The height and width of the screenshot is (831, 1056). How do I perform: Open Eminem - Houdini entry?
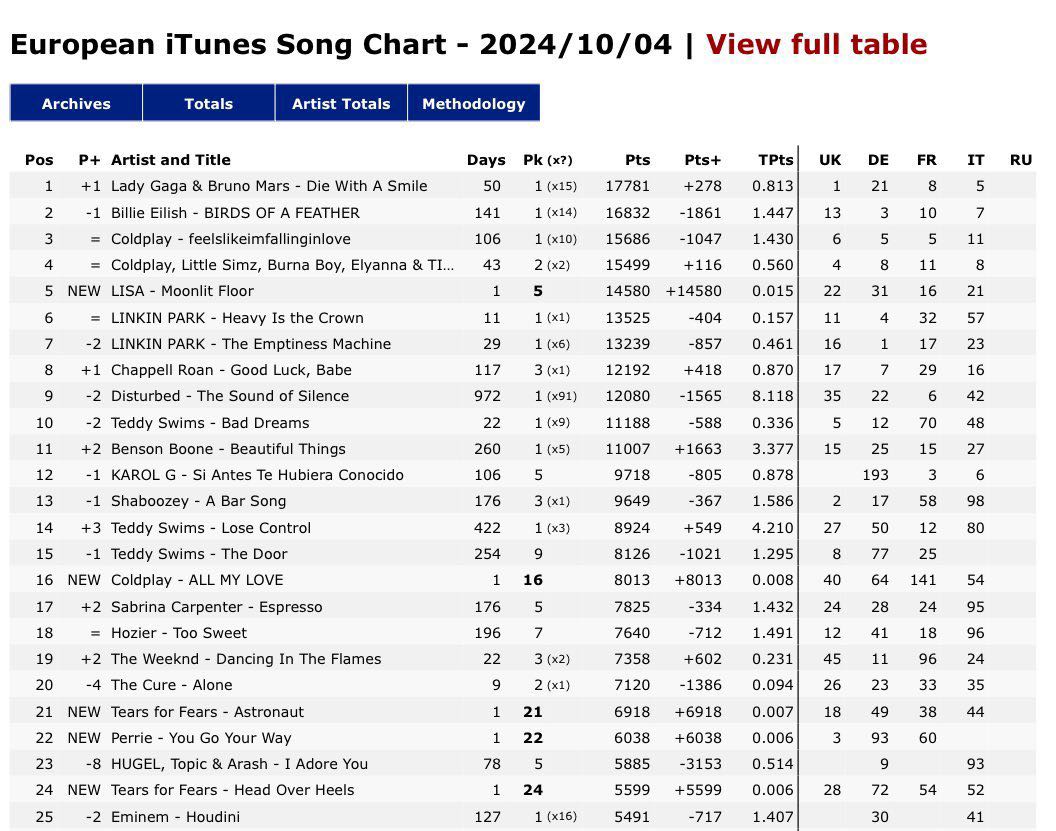tap(175, 817)
